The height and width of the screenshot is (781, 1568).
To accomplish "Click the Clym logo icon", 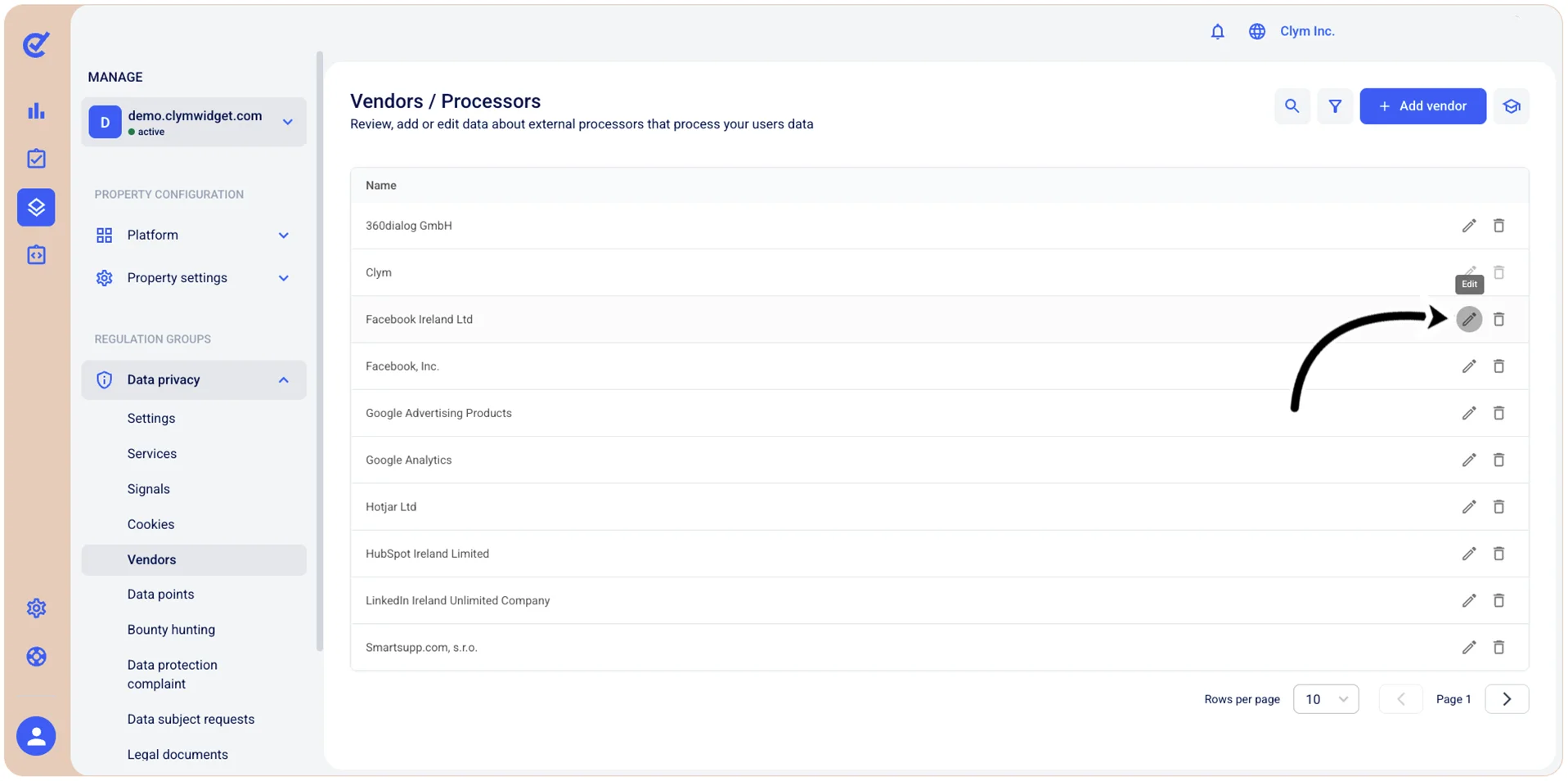I will (x=36, y=44).
